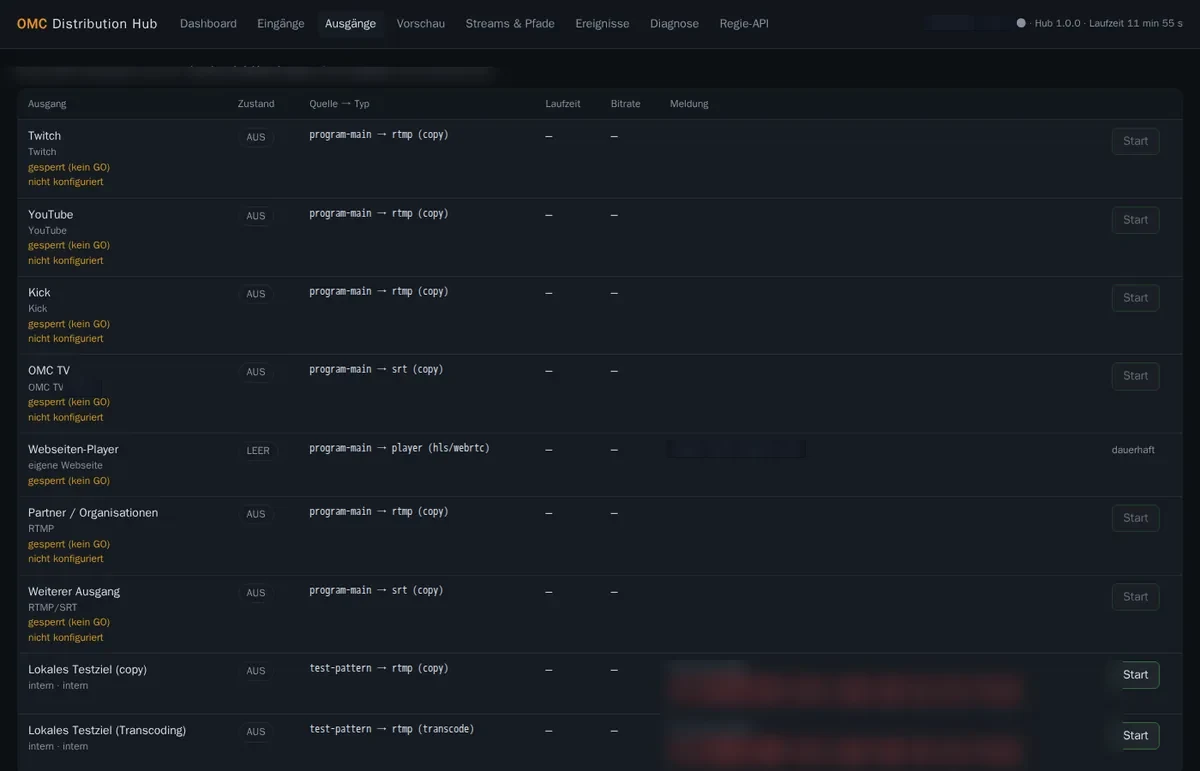The height and width of the screenshot is (771, 1200).
Task: Switch to the Eingänge tab
Action: 281,23
